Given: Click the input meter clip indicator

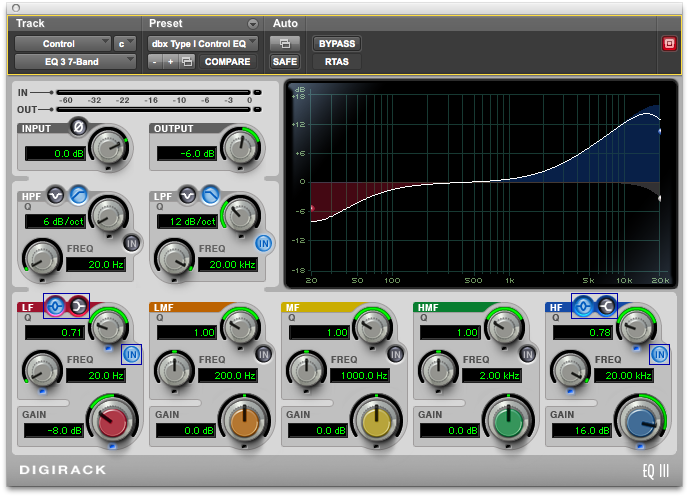Looking at the screenshot, I should click(257, 92).
